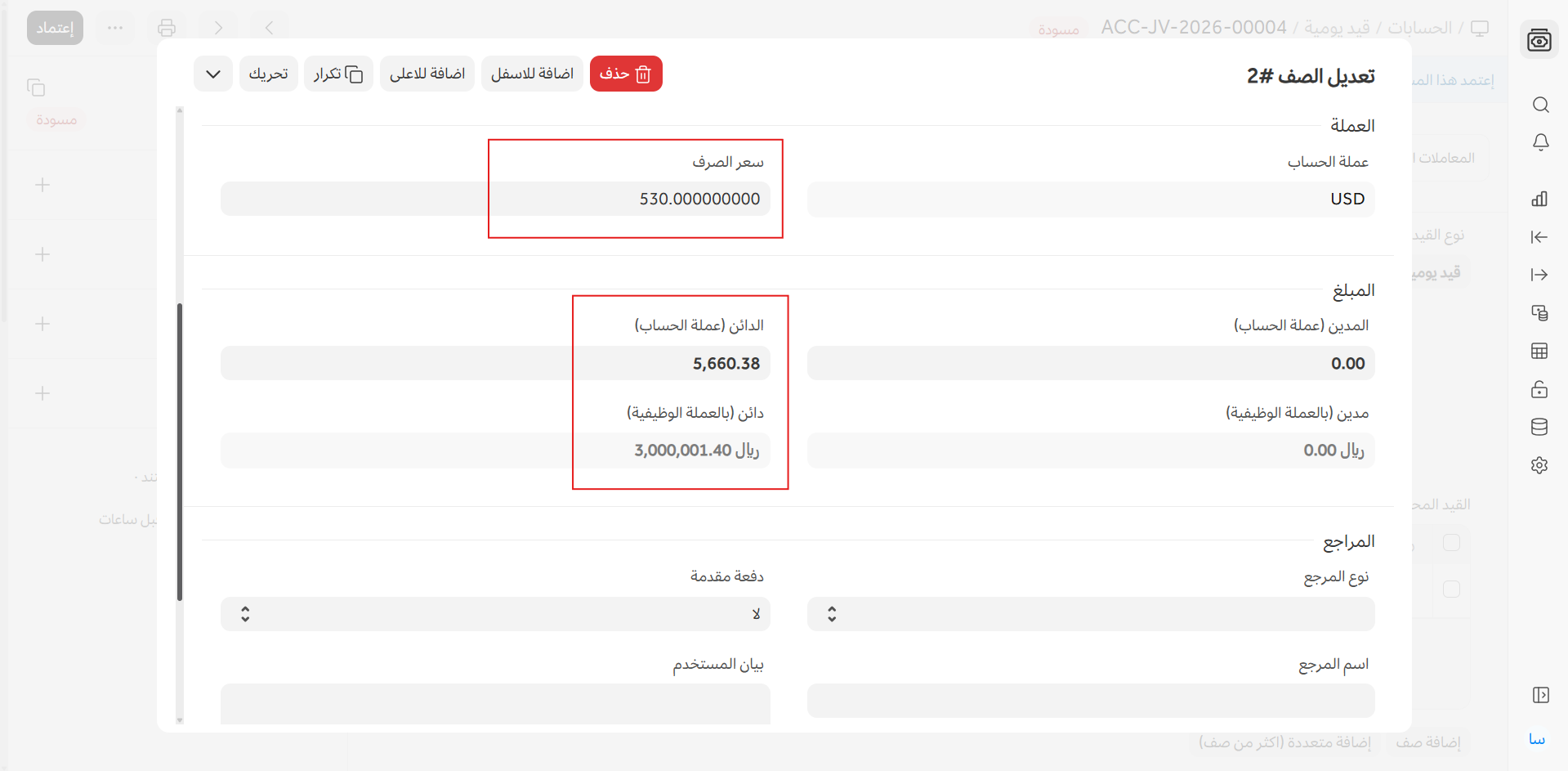Open the دفعة مقدمة dropdown
The height and width of the screenshot is (771, 1568).
[x=495, y=614]
